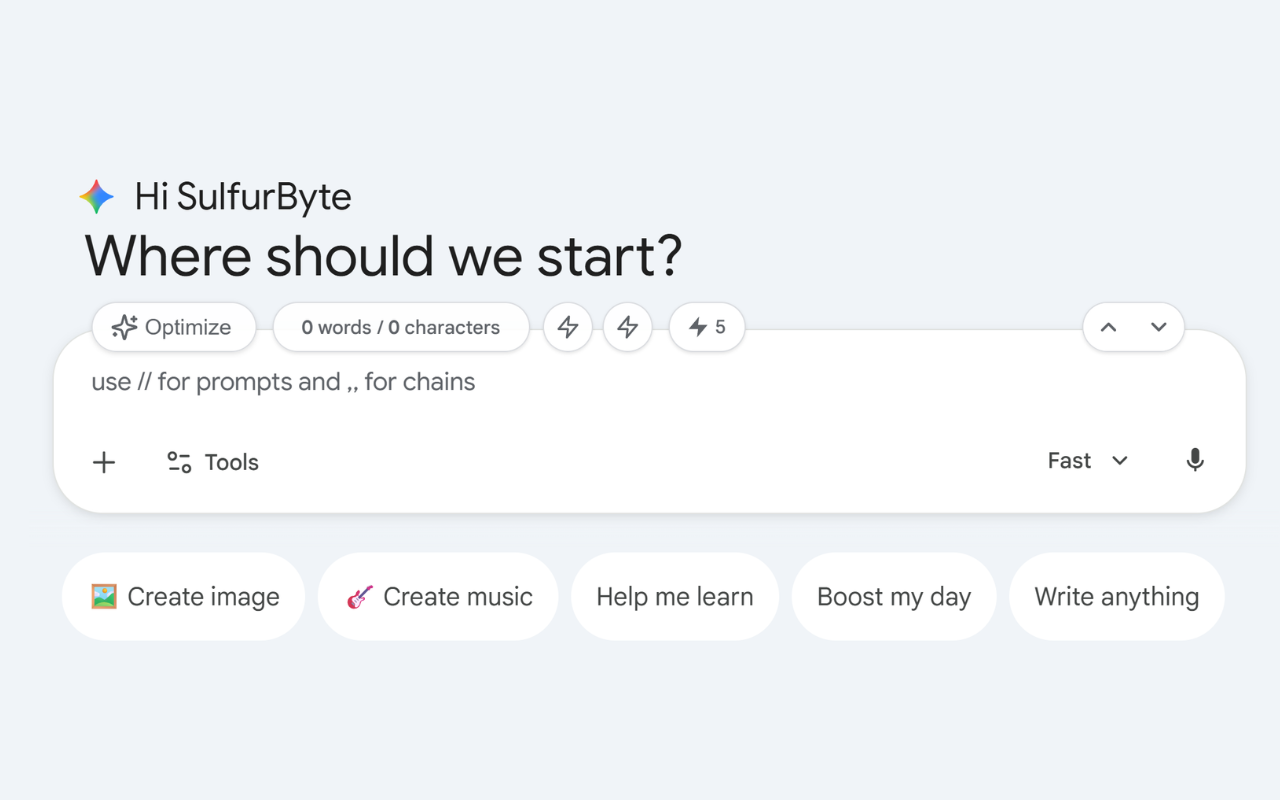Click the first outlined lightning bolt icon

tap(568, 327)
